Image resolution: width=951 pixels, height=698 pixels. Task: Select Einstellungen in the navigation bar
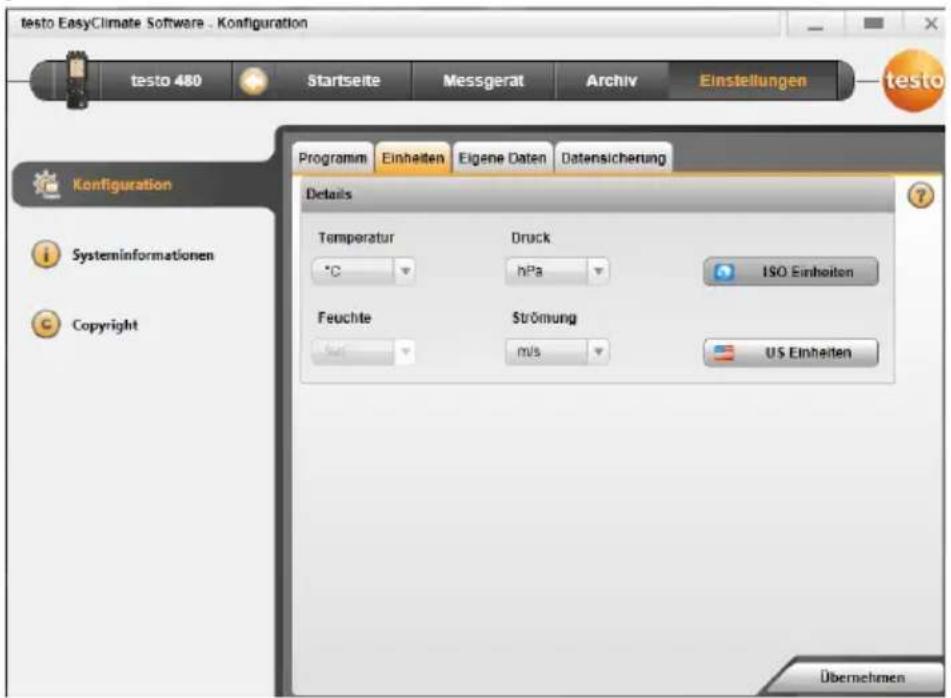pyautogui.click(x=753, y=81)
